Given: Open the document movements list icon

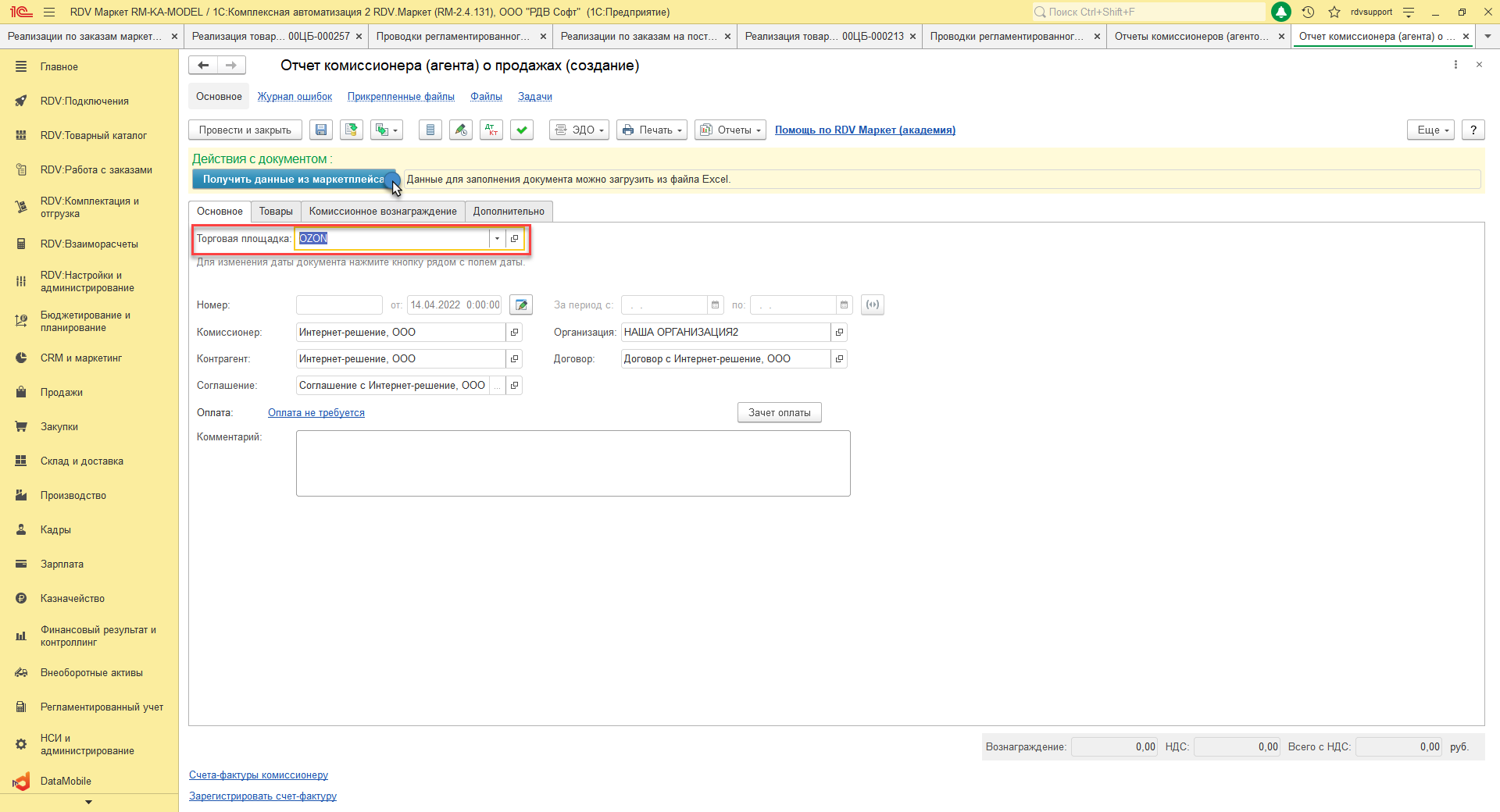Looking at the screenshot, I should [430, 130].
